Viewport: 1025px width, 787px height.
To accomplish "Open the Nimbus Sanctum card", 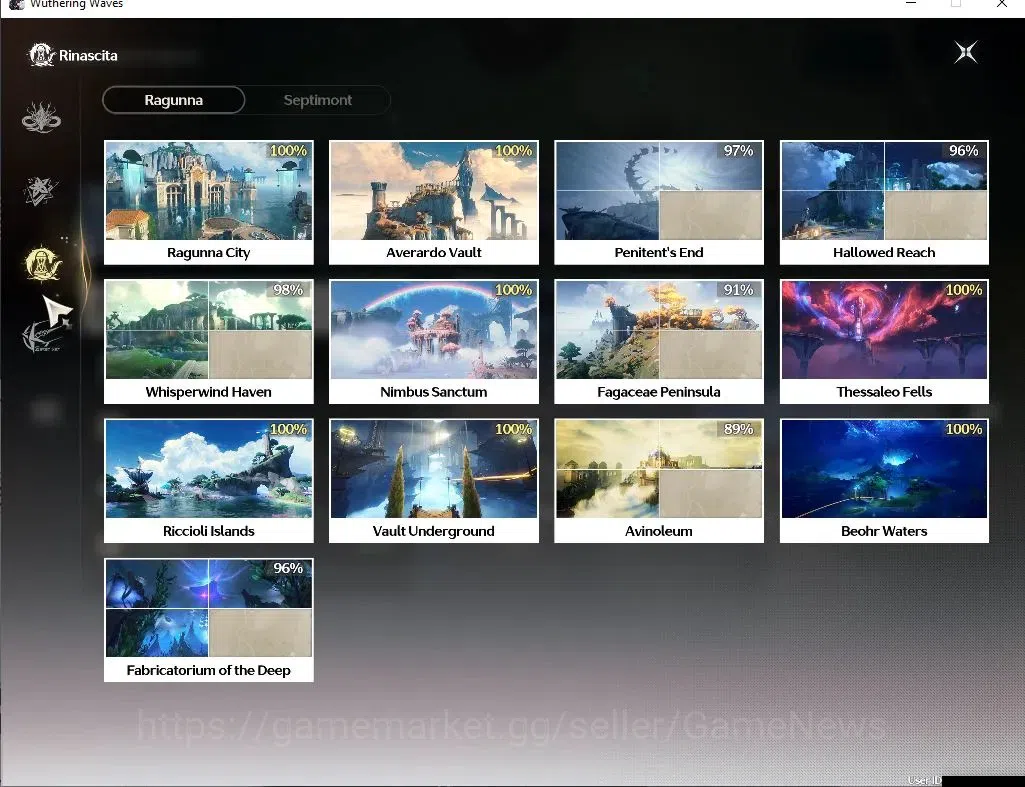I will pyautogui.click(x=433, y=342).
